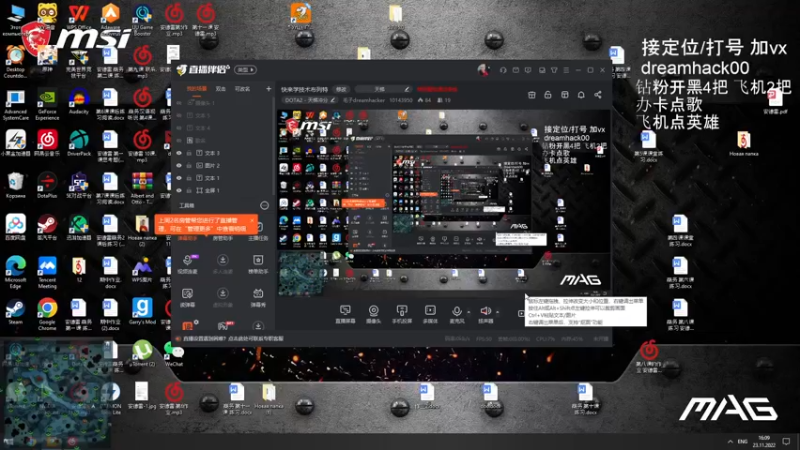Add the 直播屏幕 screen capture source
Image resolution: width=800 pixels, height=450 pixels.
(345, 314)
